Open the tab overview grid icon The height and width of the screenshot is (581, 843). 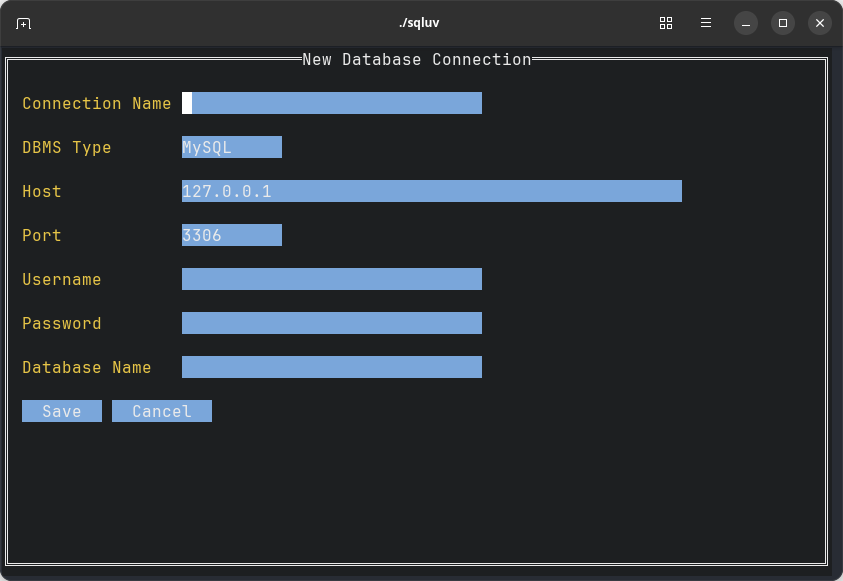click(666, 23)
